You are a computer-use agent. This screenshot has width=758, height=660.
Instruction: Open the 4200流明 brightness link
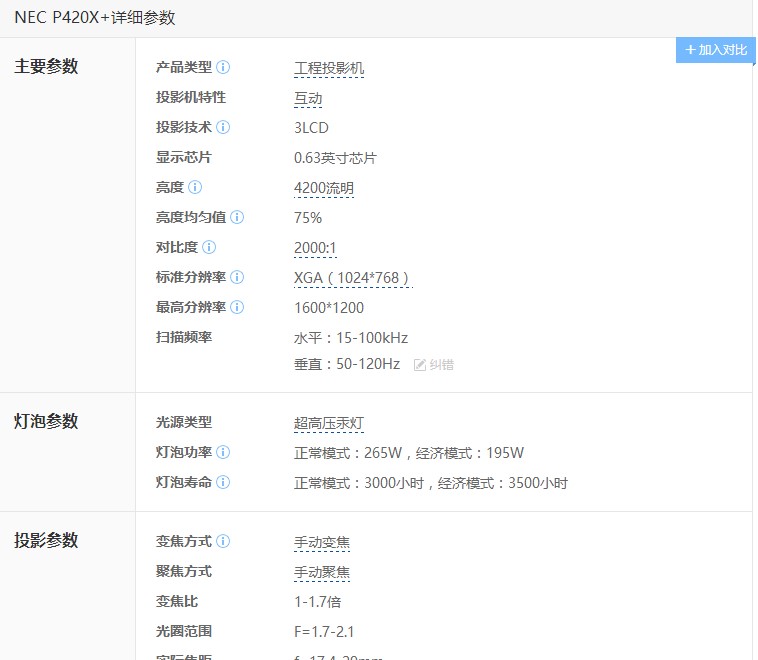324,188
